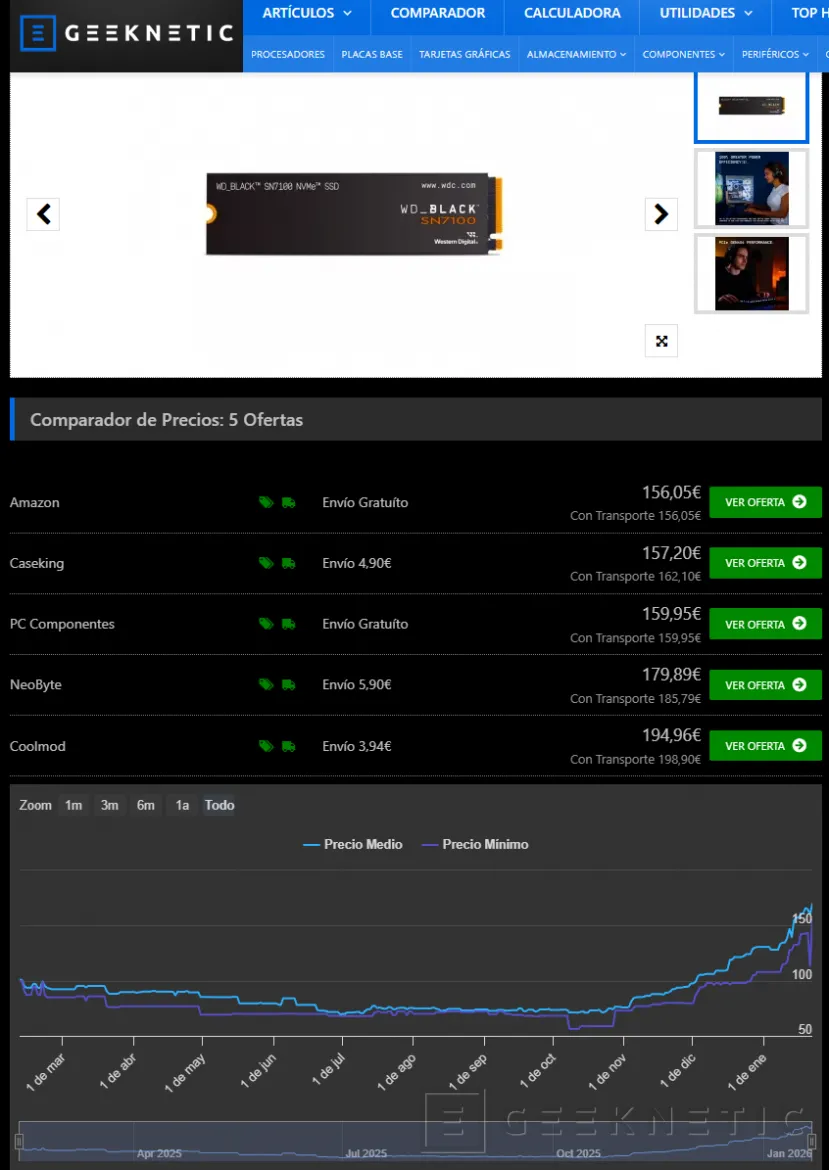Toggle the Precio Medio chart series
The height and width of the screenshot is (1170, 829).
[353, 845]
